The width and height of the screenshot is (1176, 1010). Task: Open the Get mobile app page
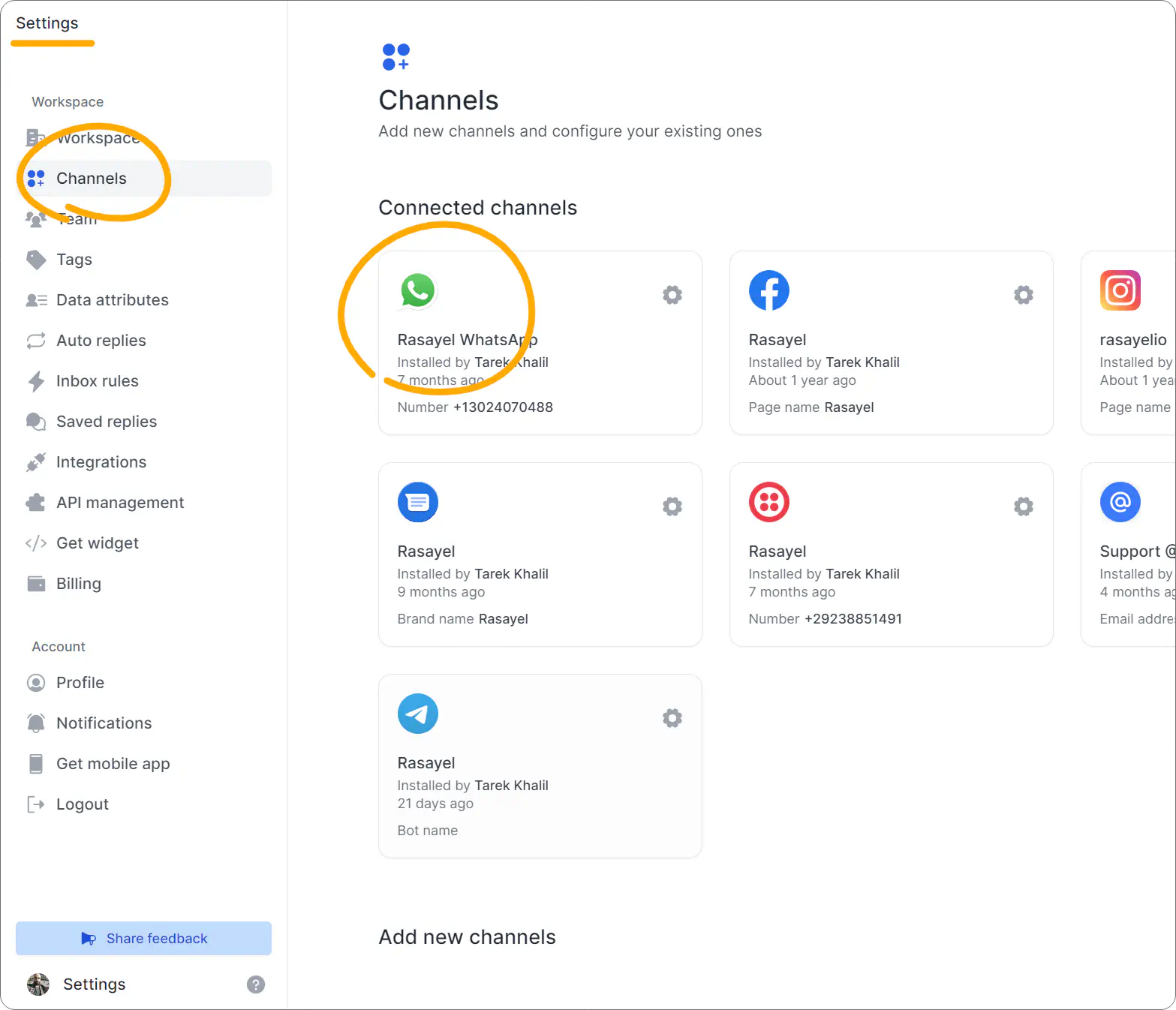point(143,764)
